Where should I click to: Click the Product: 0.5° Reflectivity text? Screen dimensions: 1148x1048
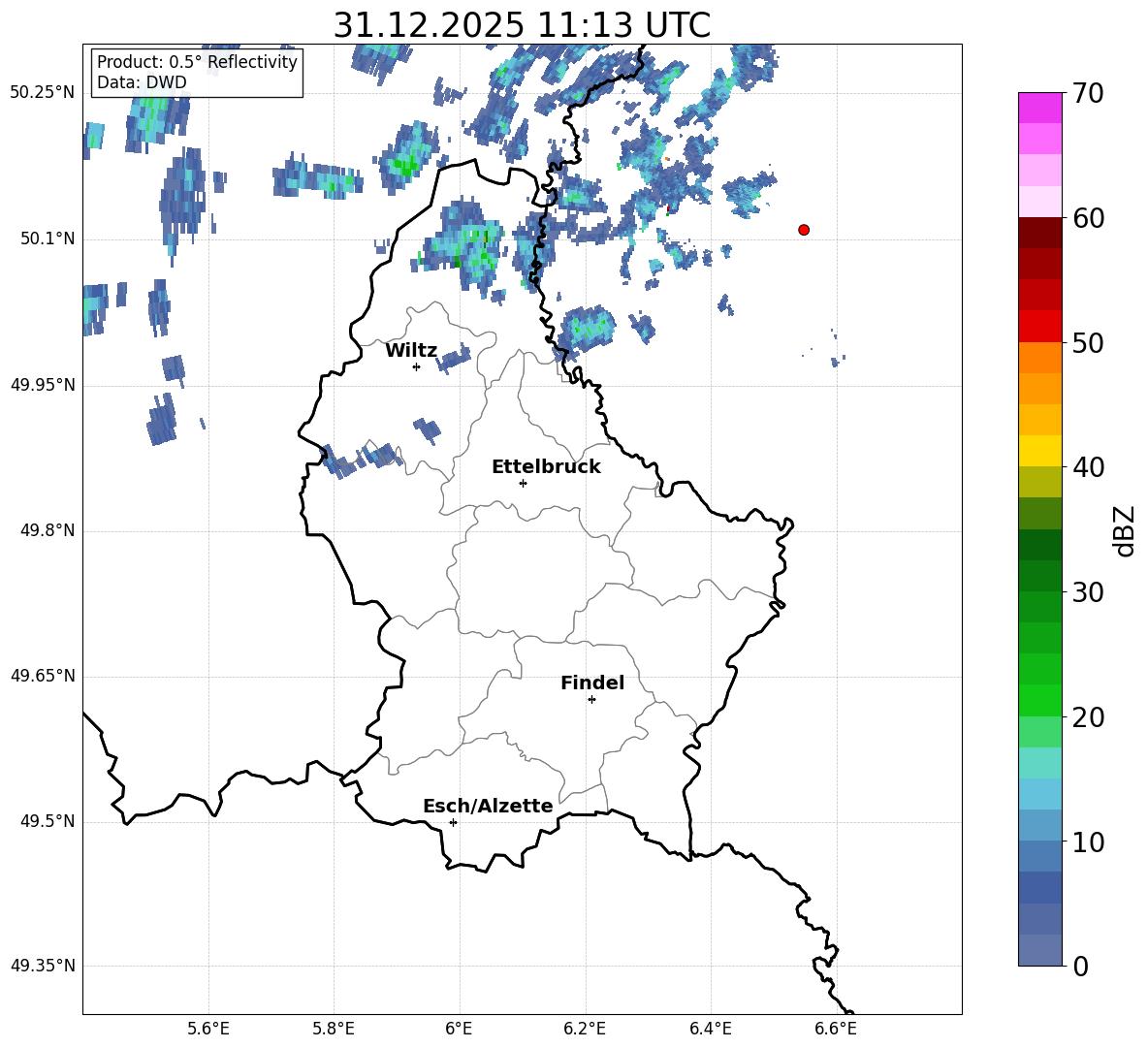[x=197, y=62]
